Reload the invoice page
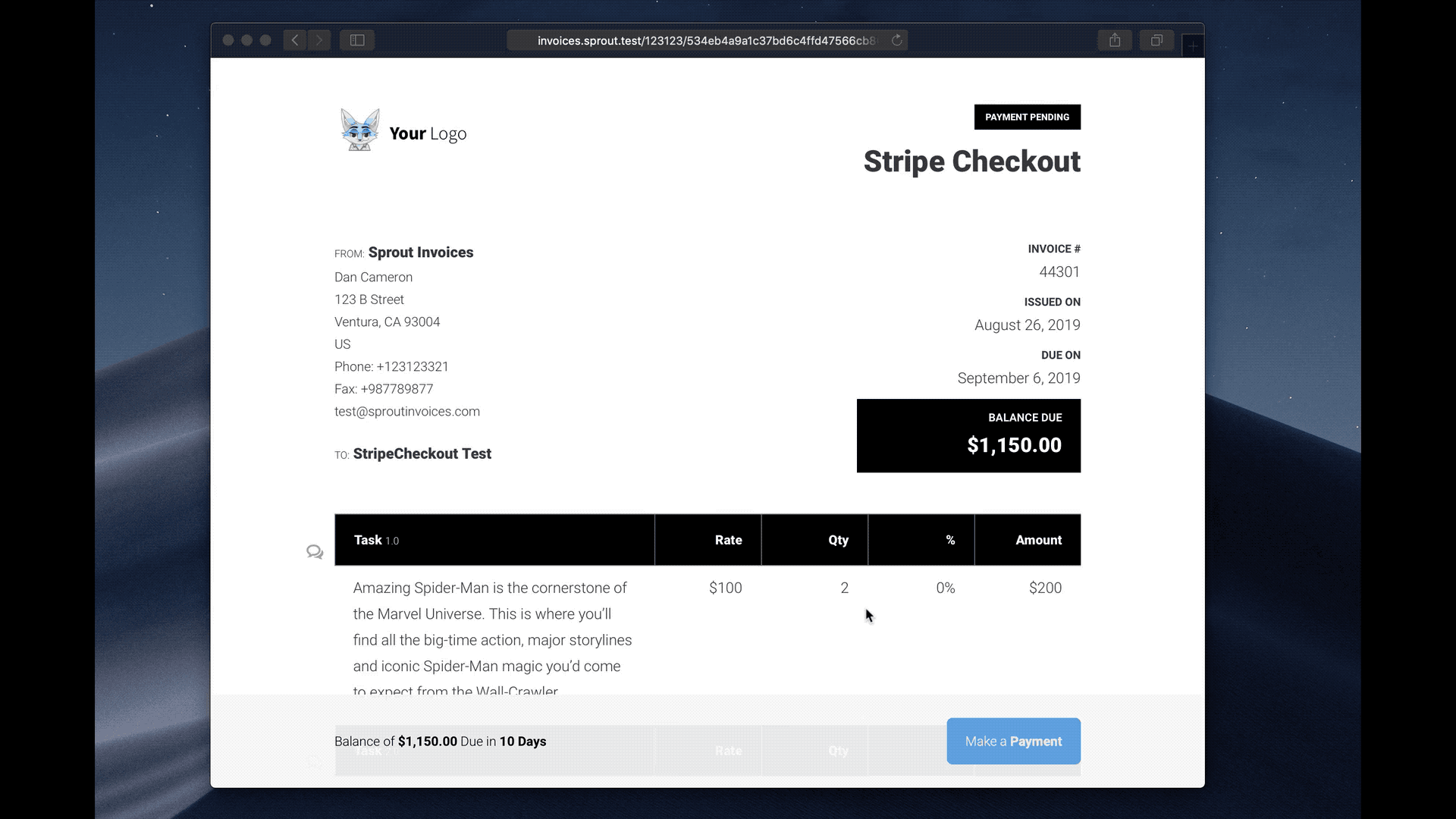Screen dimensions: 1456x819 896,40
